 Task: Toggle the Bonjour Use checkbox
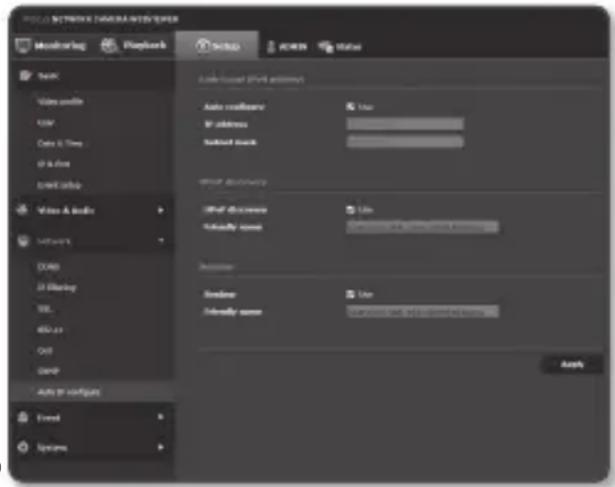click(x=350, y=294)
